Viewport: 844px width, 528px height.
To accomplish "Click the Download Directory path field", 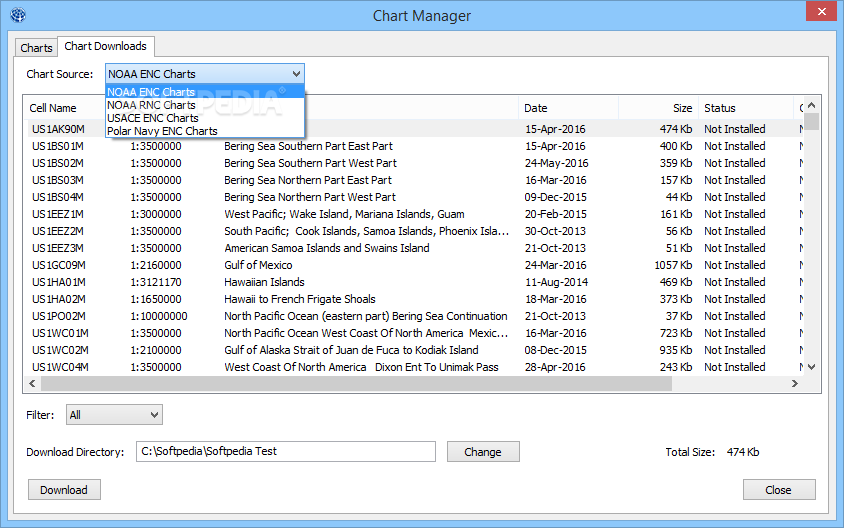I will (x=286, y=452).
